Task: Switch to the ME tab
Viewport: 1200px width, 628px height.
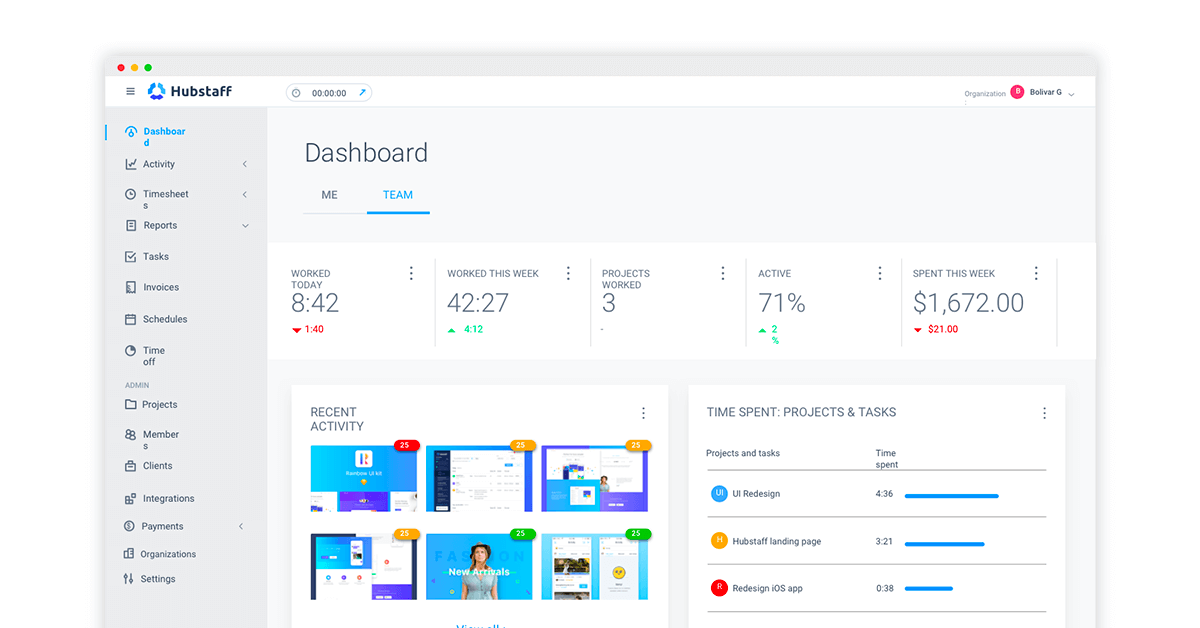Action: click(x=329, y=195)
